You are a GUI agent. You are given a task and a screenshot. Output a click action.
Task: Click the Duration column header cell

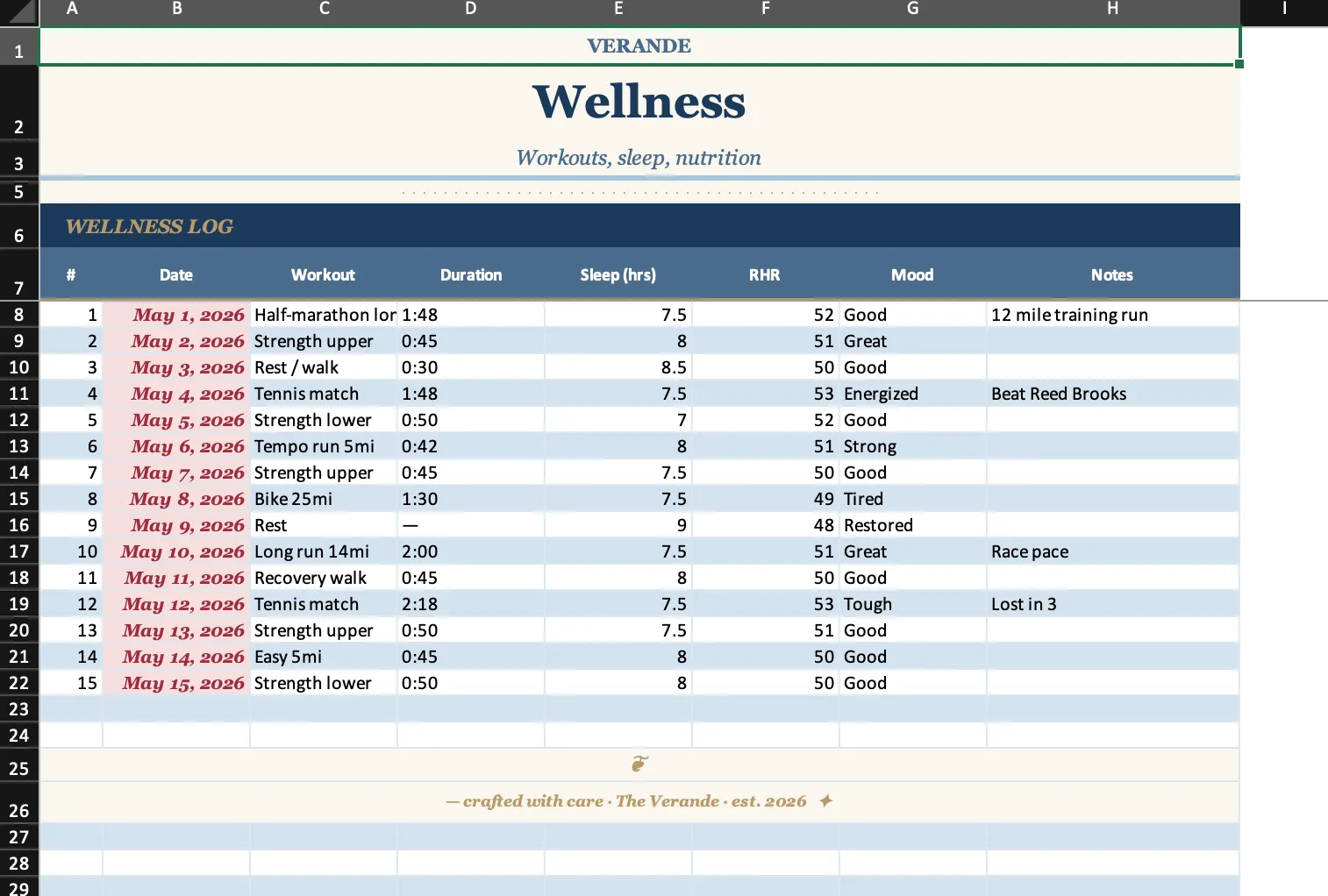pos(471,274)
